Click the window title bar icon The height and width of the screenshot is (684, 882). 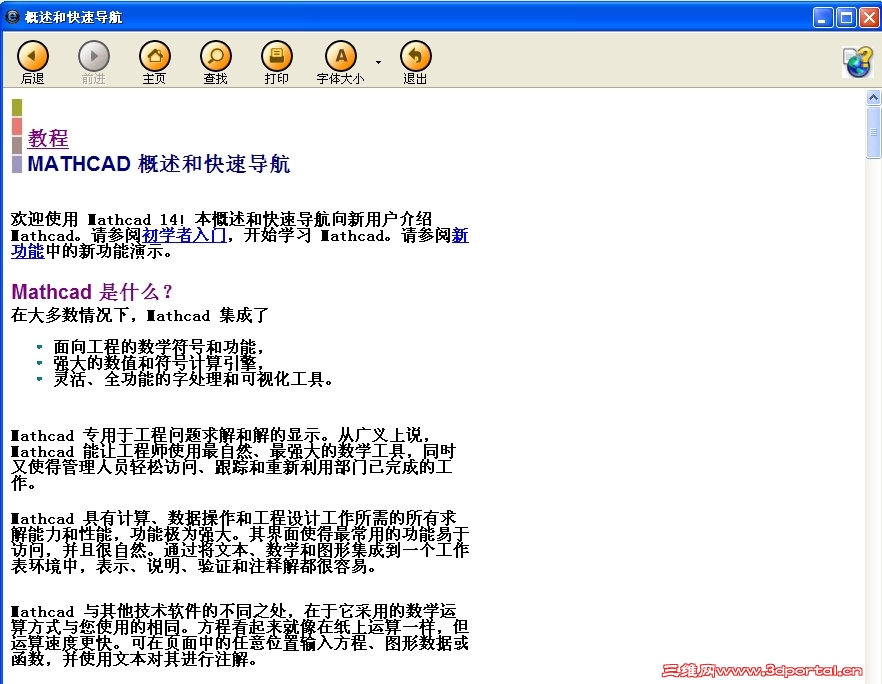click(12, 17)
